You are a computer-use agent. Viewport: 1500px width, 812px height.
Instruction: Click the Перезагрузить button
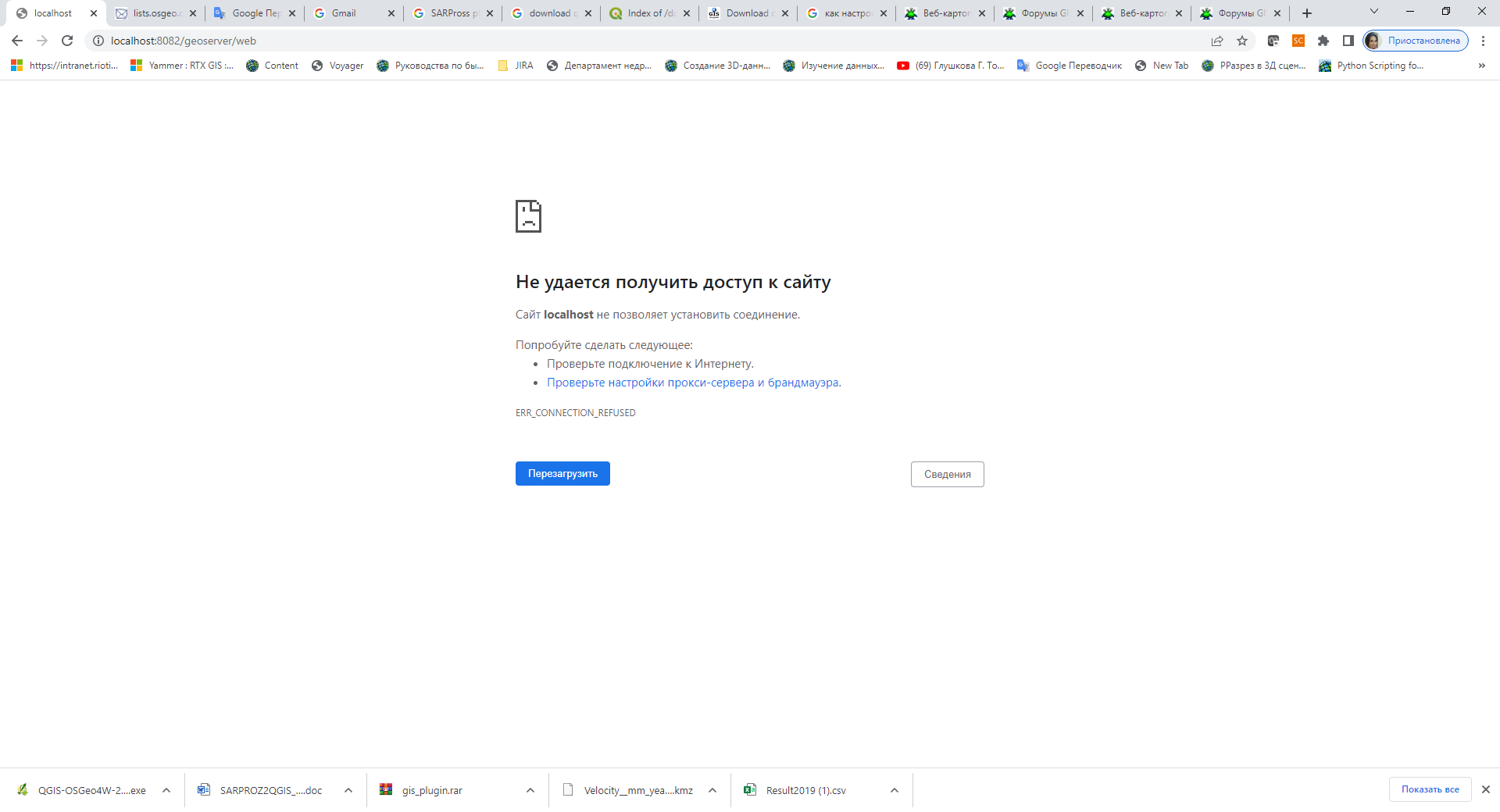(x=562, y=474)
